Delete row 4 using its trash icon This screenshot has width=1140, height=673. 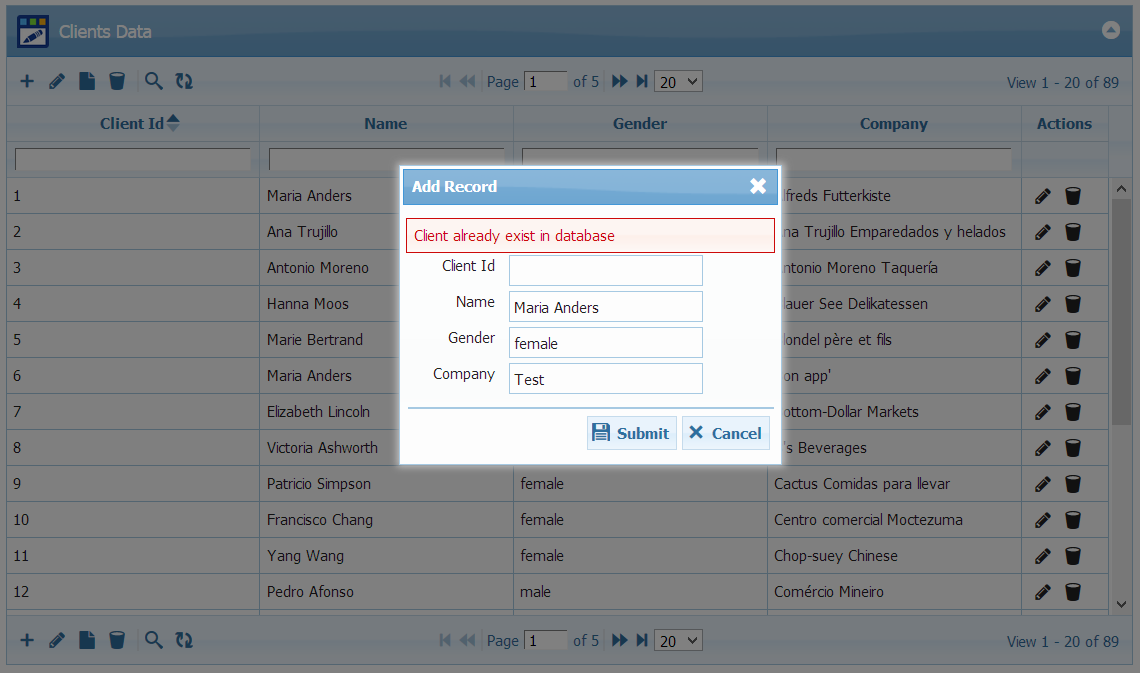click(1073, 304)
